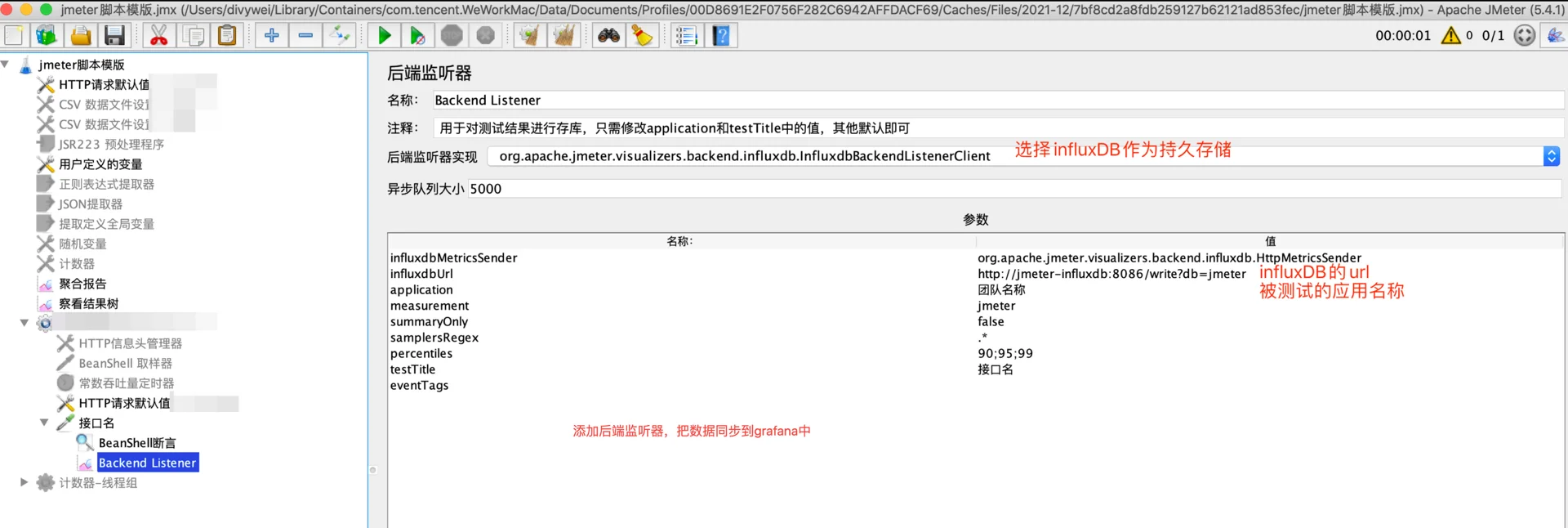
Task: Click the Reset search brush icon
Action: pos(642,35)
